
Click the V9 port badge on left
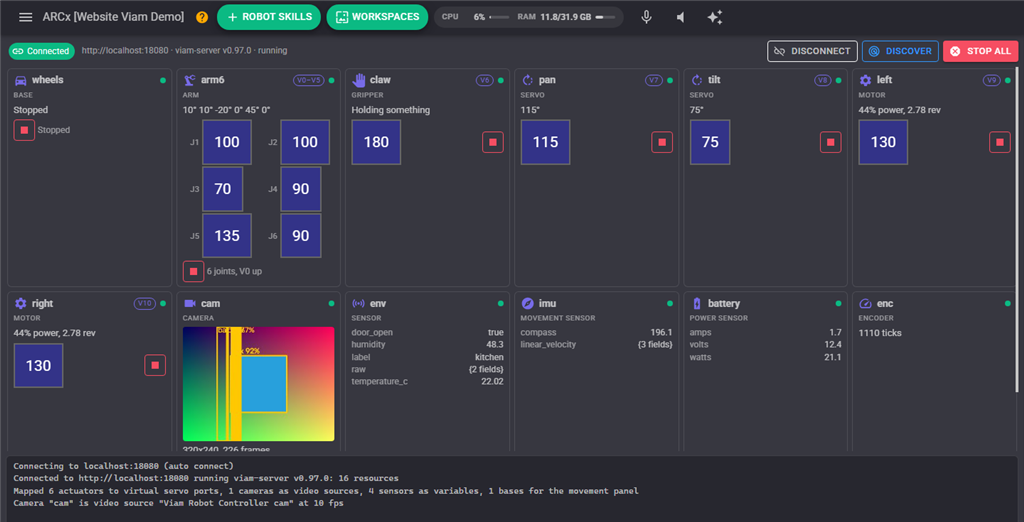click(x=991, y=80)
